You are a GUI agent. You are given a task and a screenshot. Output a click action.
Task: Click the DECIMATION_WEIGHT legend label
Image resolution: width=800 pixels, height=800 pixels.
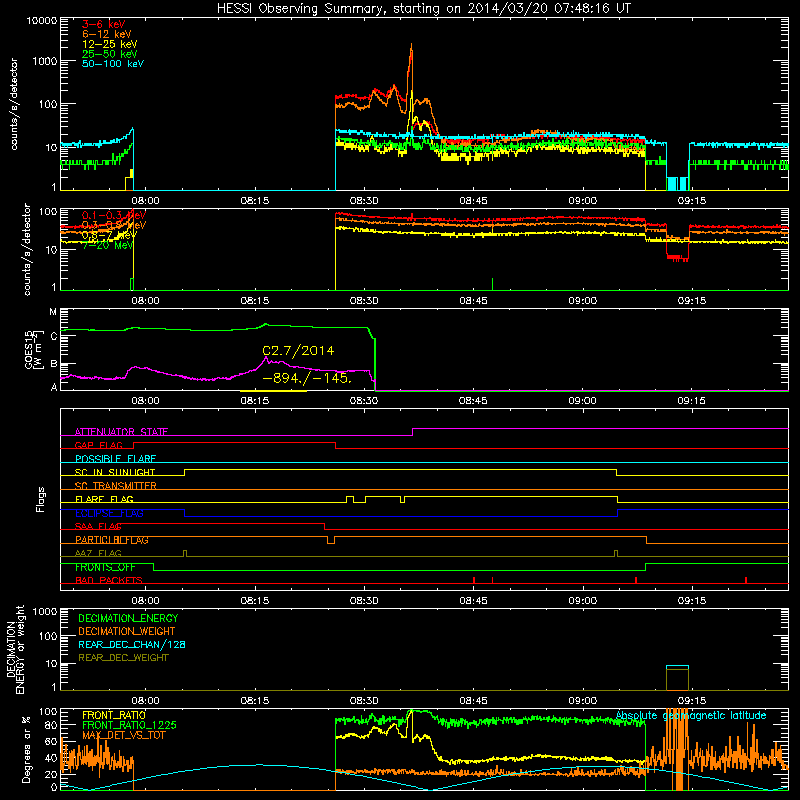tap(127, 631)
